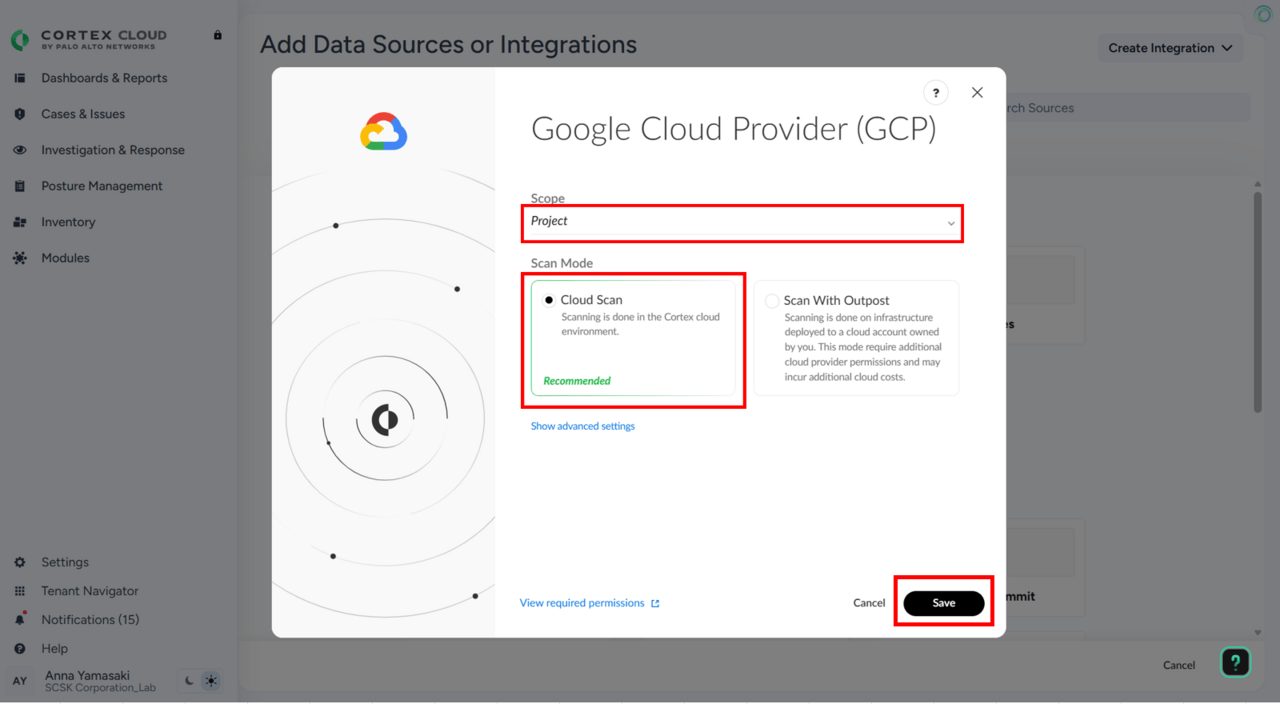
Task: Click the page vertical scrollbar
Action: tap(1258, 300)
